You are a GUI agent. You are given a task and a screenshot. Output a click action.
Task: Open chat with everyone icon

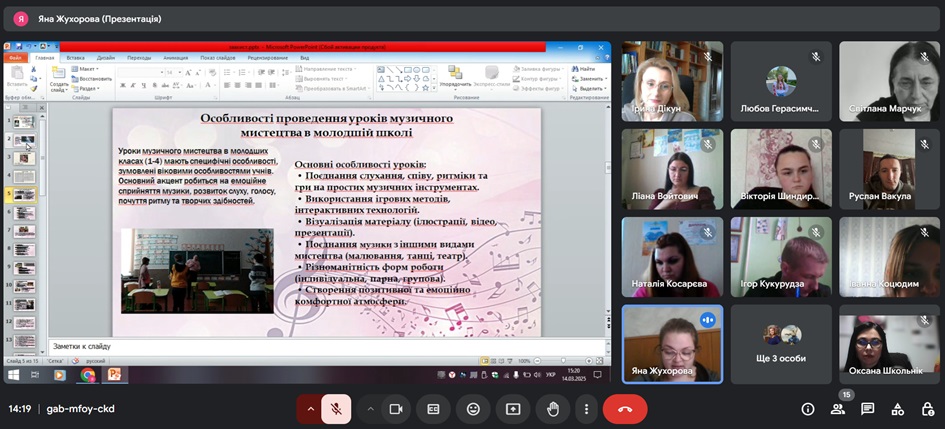868,409
